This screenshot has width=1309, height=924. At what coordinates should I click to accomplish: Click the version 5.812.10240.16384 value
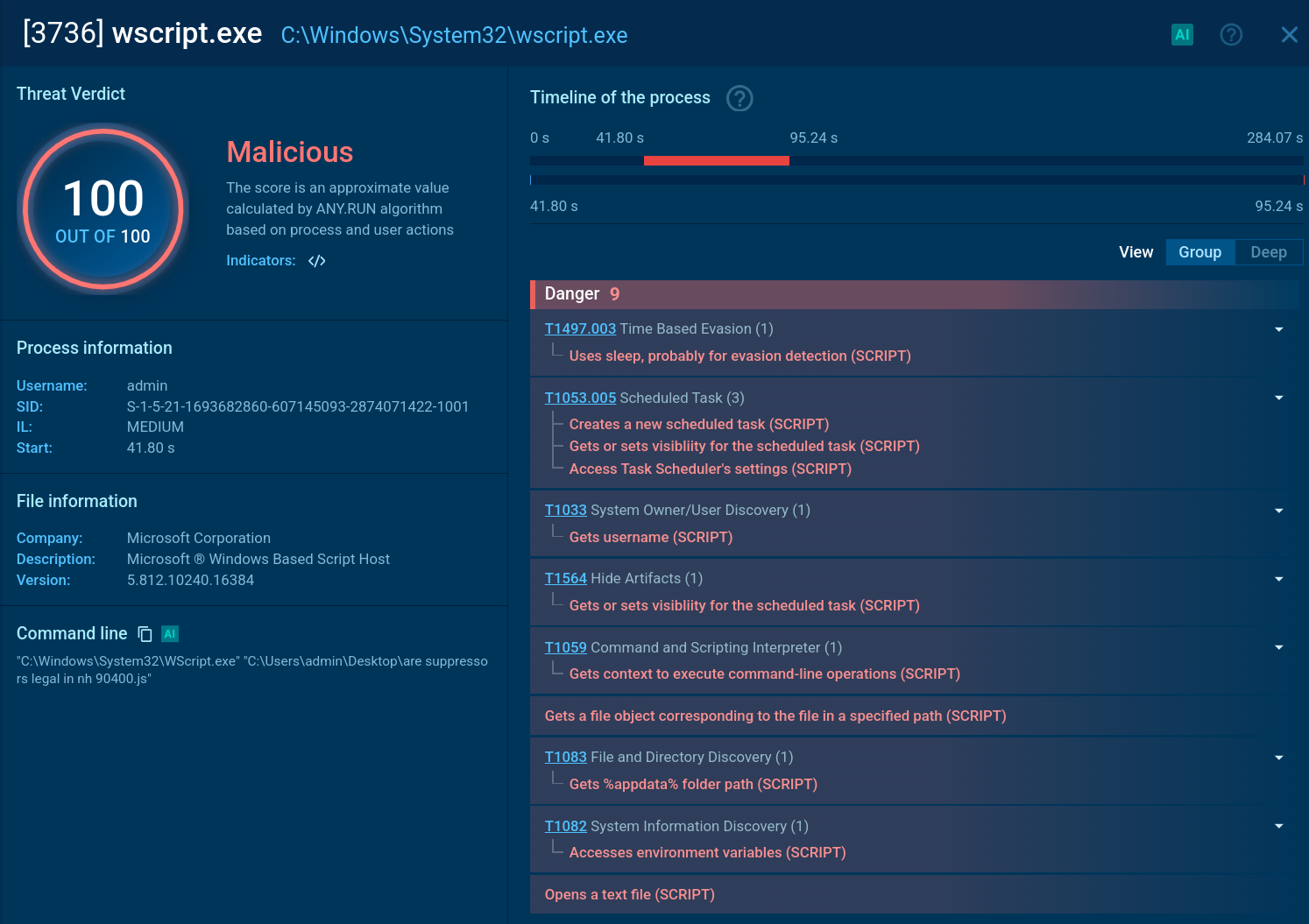[190, 581]
